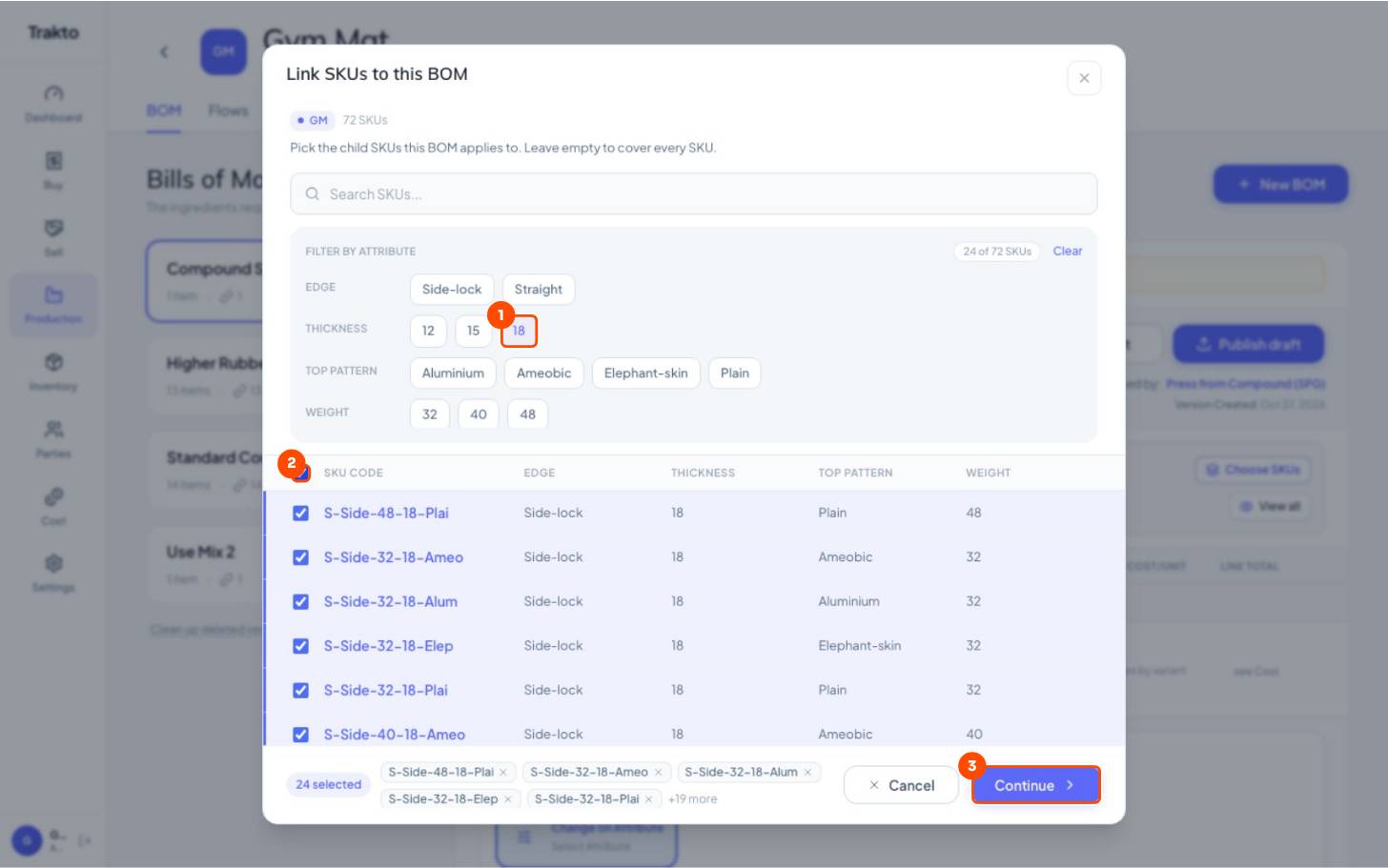Remove S-Side-32-18-Ameo chip from selection
This screenshot has width=1388, height=868.
coord(658,773)
